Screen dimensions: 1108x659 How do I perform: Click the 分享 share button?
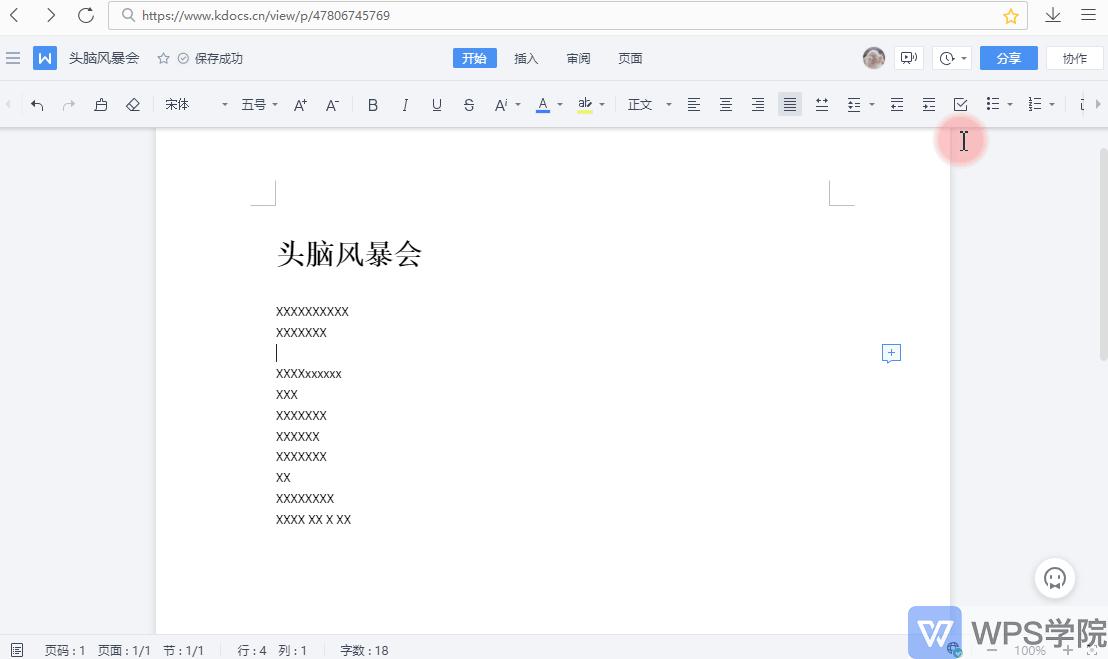[x=1008, y=58]
